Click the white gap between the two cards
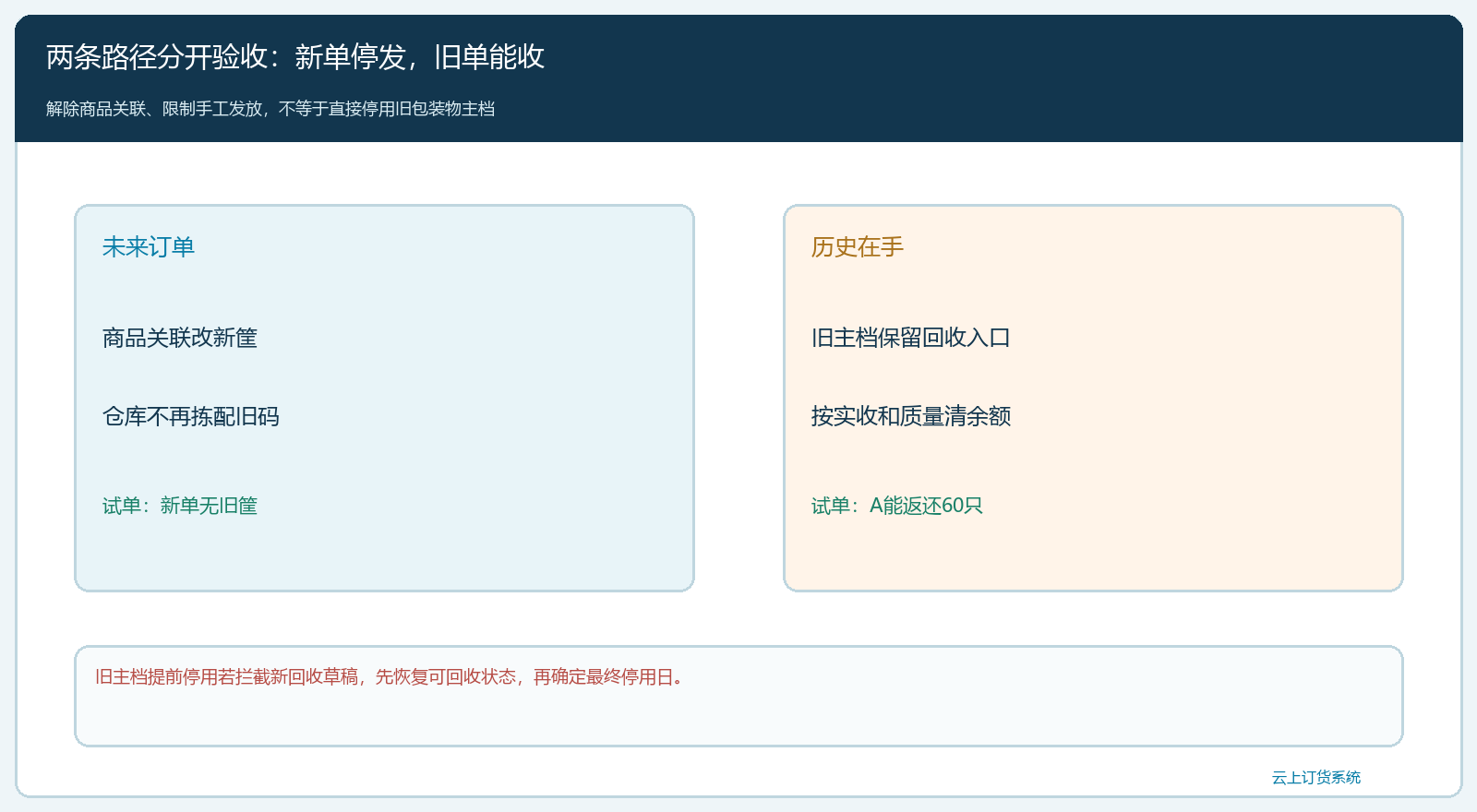The image size is (1477, 812). (x=738, y=398)
